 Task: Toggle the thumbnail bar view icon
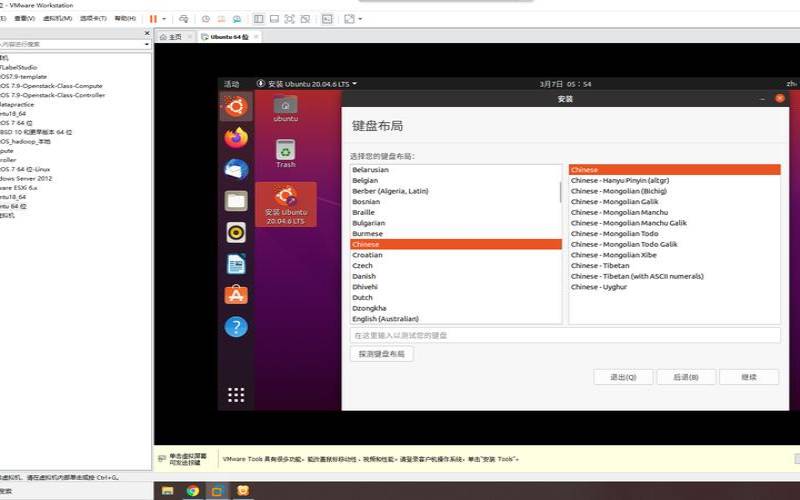tap(274, 19)
